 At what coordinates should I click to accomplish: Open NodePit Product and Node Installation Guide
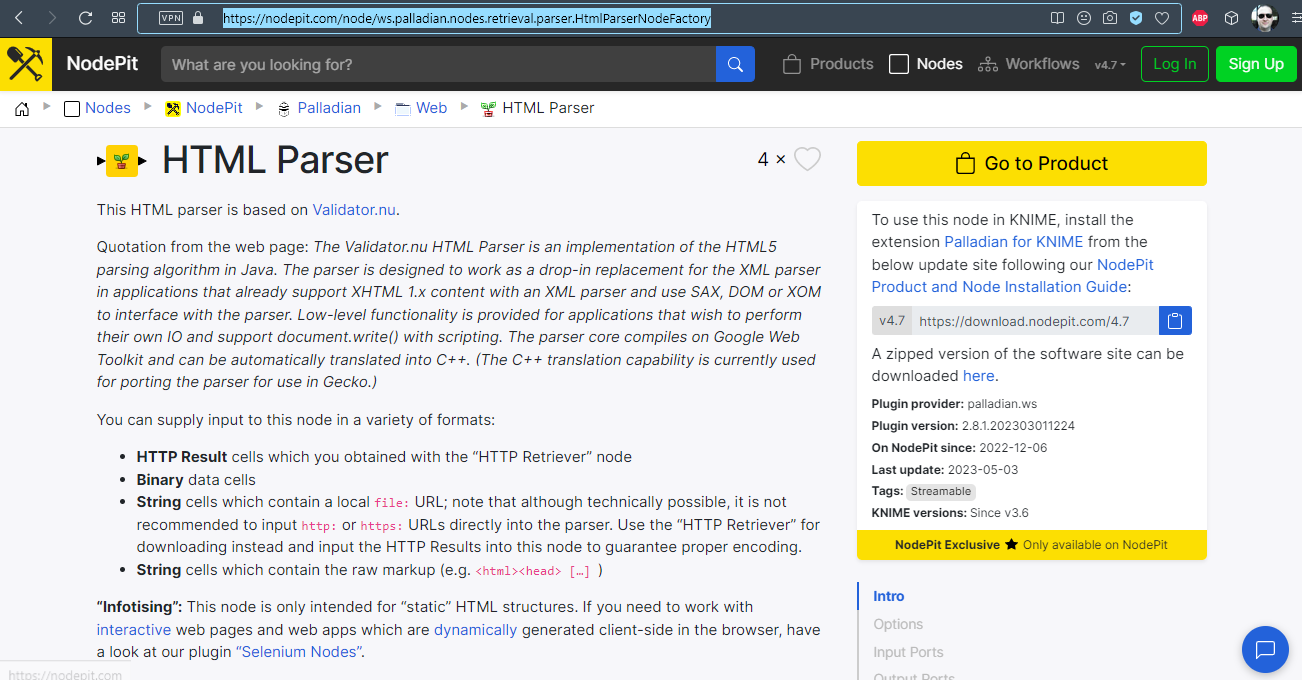1013,276
